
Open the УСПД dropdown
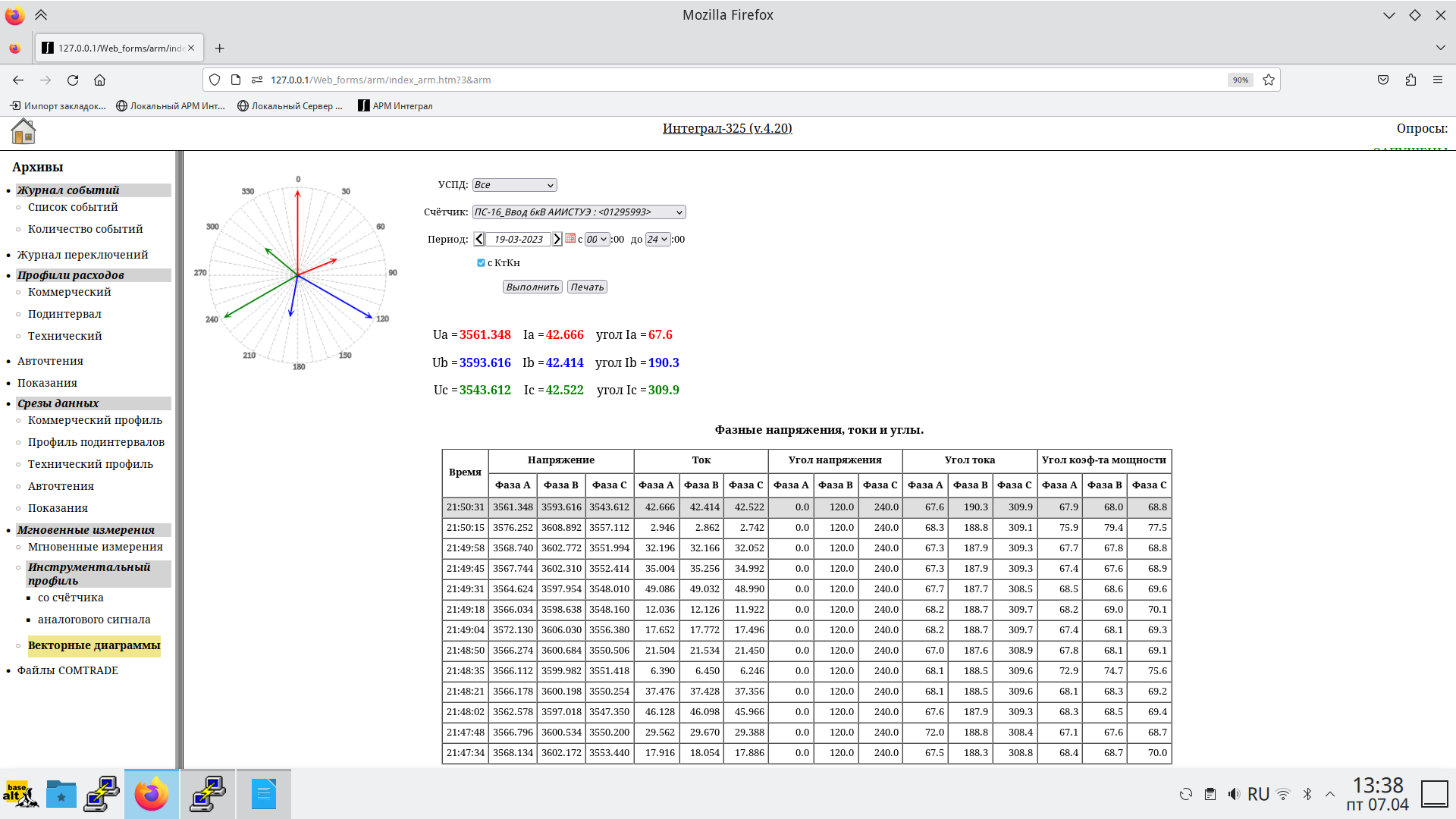click(515, 185)
